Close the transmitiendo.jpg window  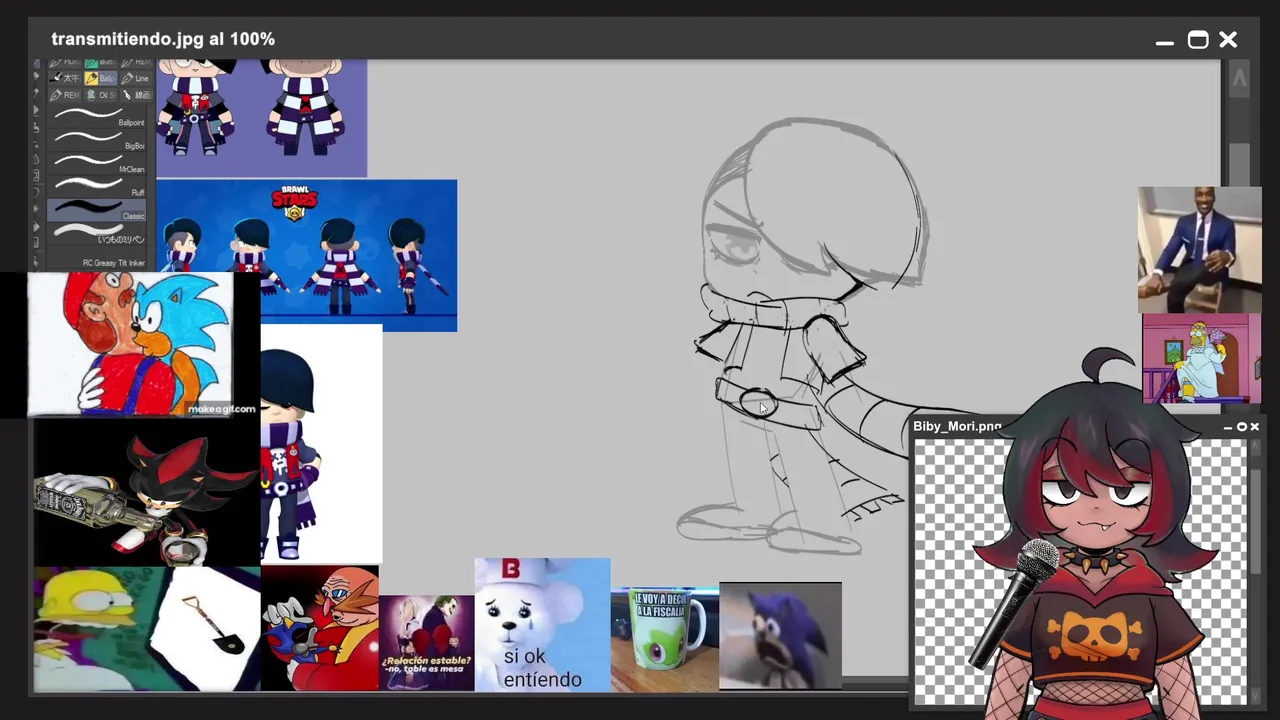[x=1228, y=40]
